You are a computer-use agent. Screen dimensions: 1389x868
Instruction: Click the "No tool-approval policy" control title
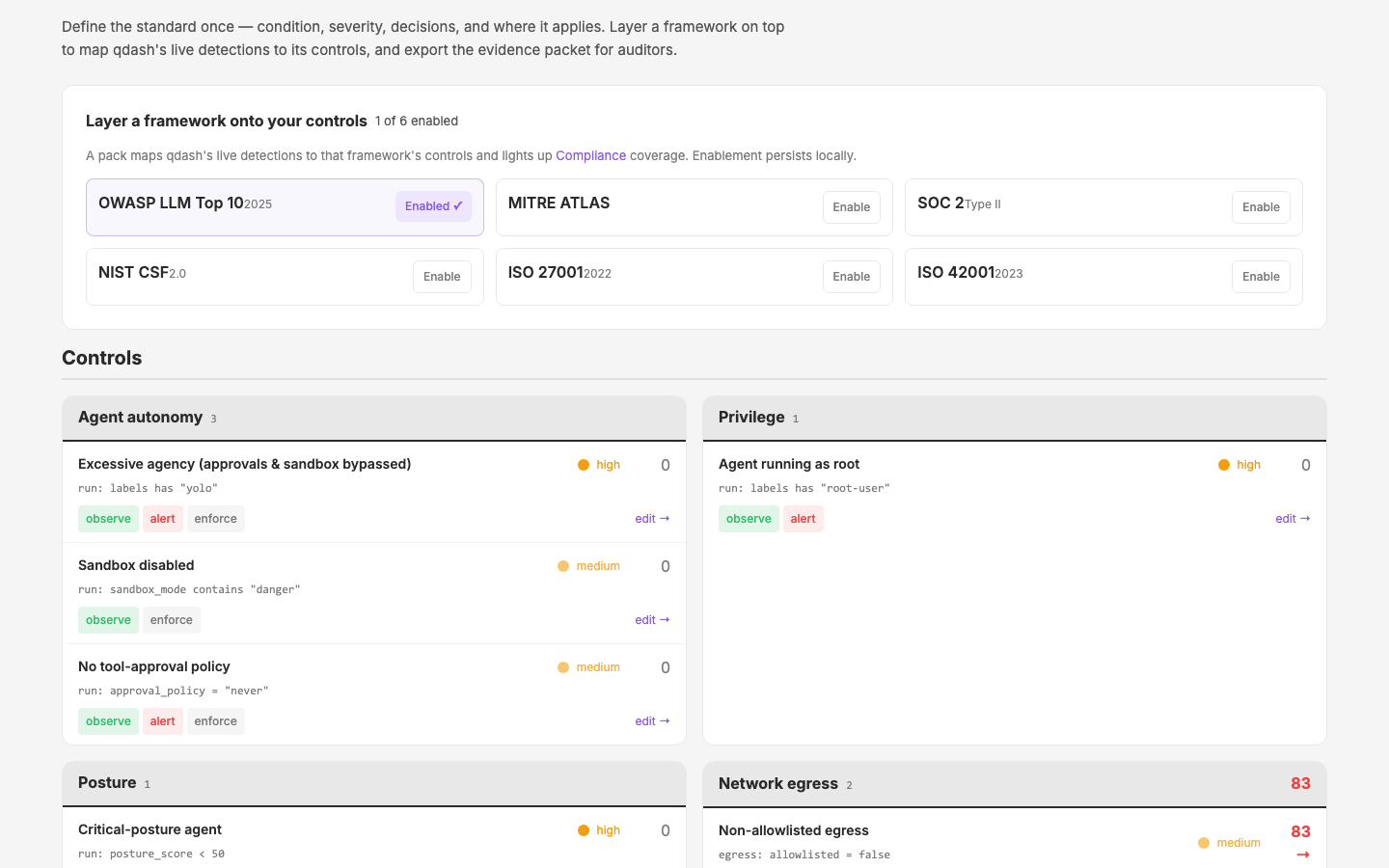coord(154,666)
